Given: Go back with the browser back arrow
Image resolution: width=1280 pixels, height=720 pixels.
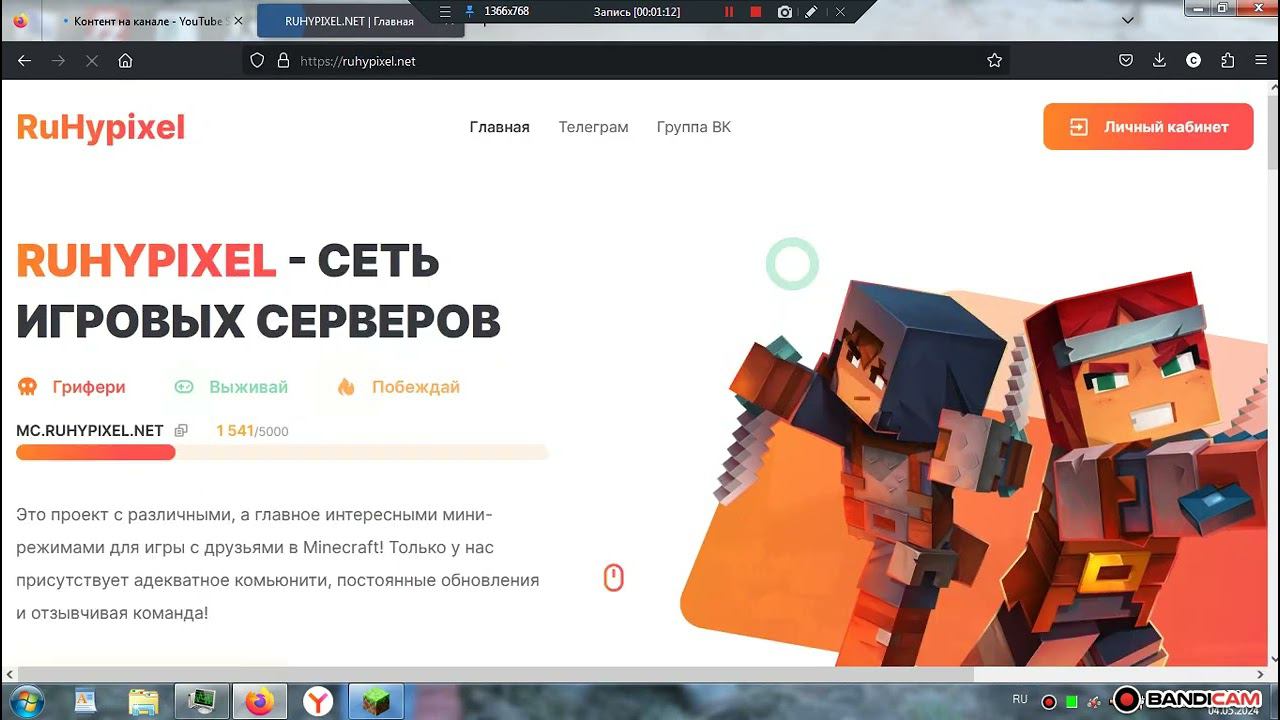Looking at the screenshot, I should point(25,61).
